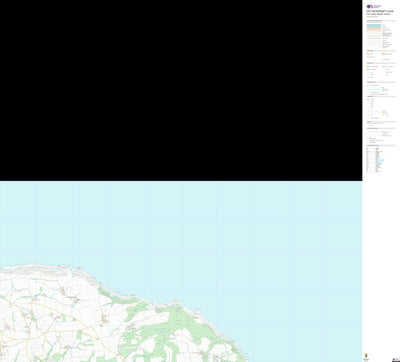Click the black blank area above the sea
The height and width of the screenshot is (362, 400).
[181, 90]
